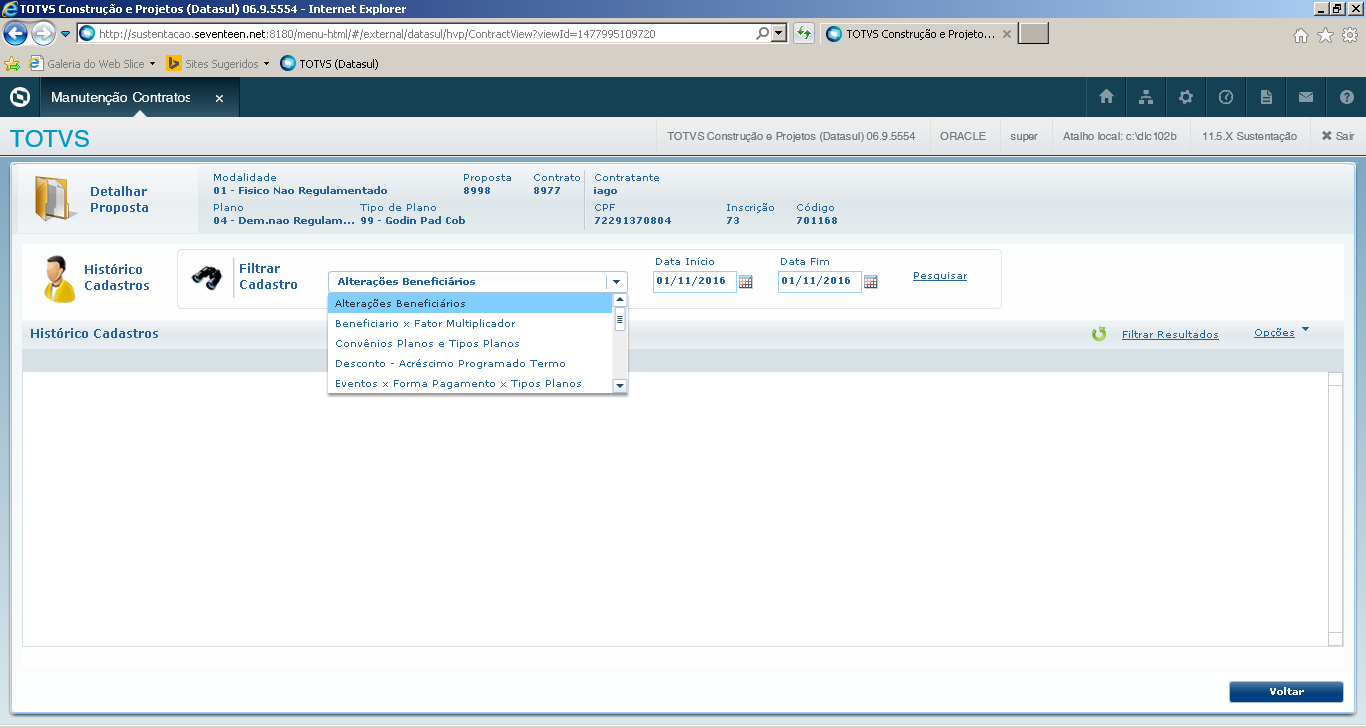Image resolution: width=1366 pixels, height=728 pixels.
Task: Click the compatibility view refresh icon
Action: 803,34
